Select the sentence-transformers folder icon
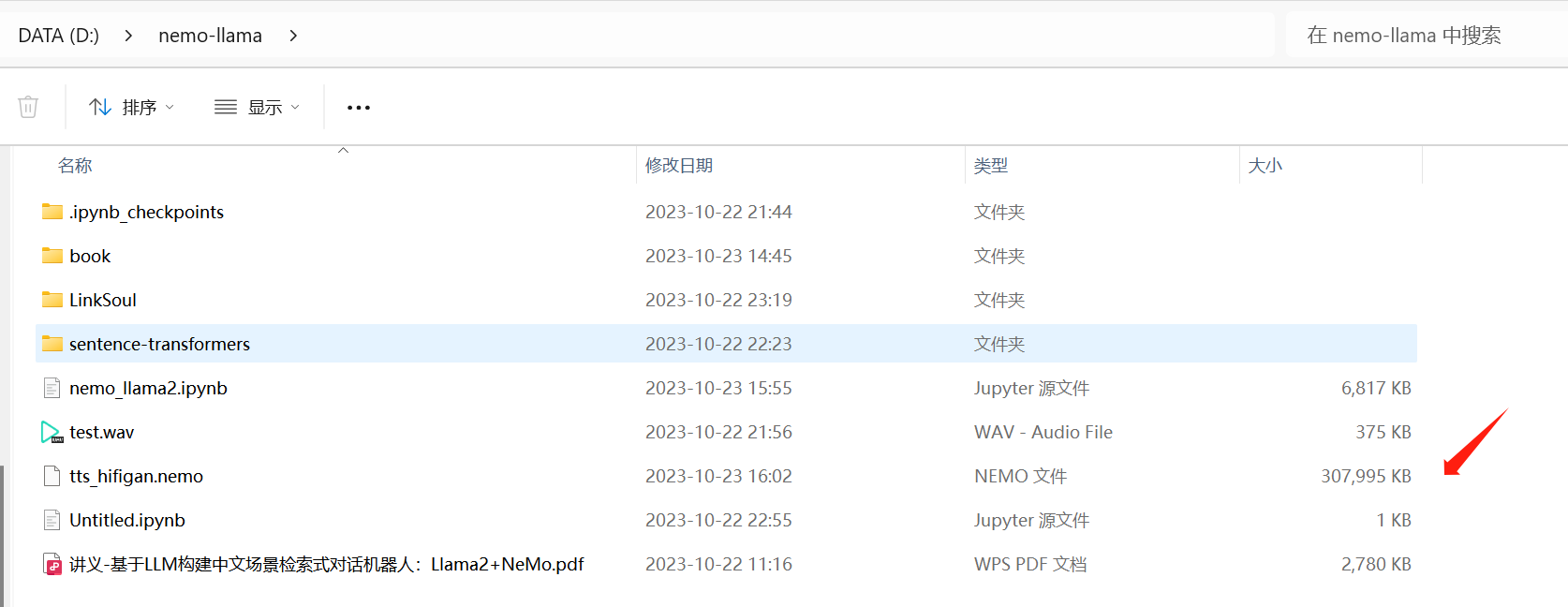This screenshot has width=1568, height=607. [x=52, y=344]
